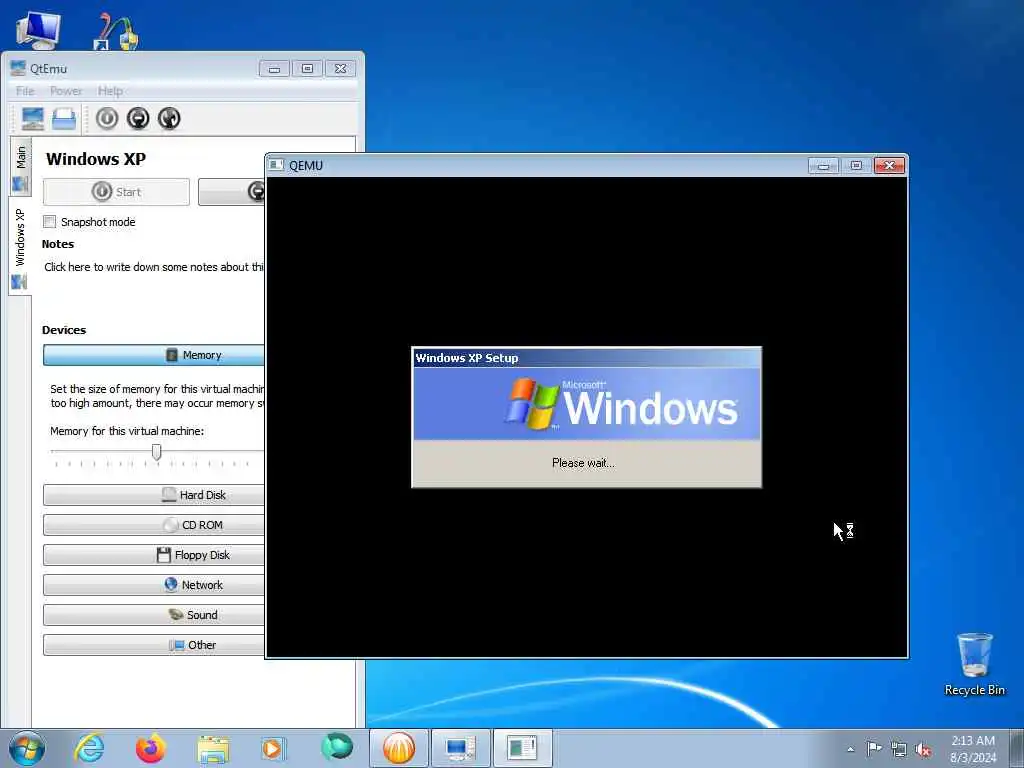1024x768 pixels.
Task: Launch Internet Explorer from the taskbar
Action: click(89, 748)
